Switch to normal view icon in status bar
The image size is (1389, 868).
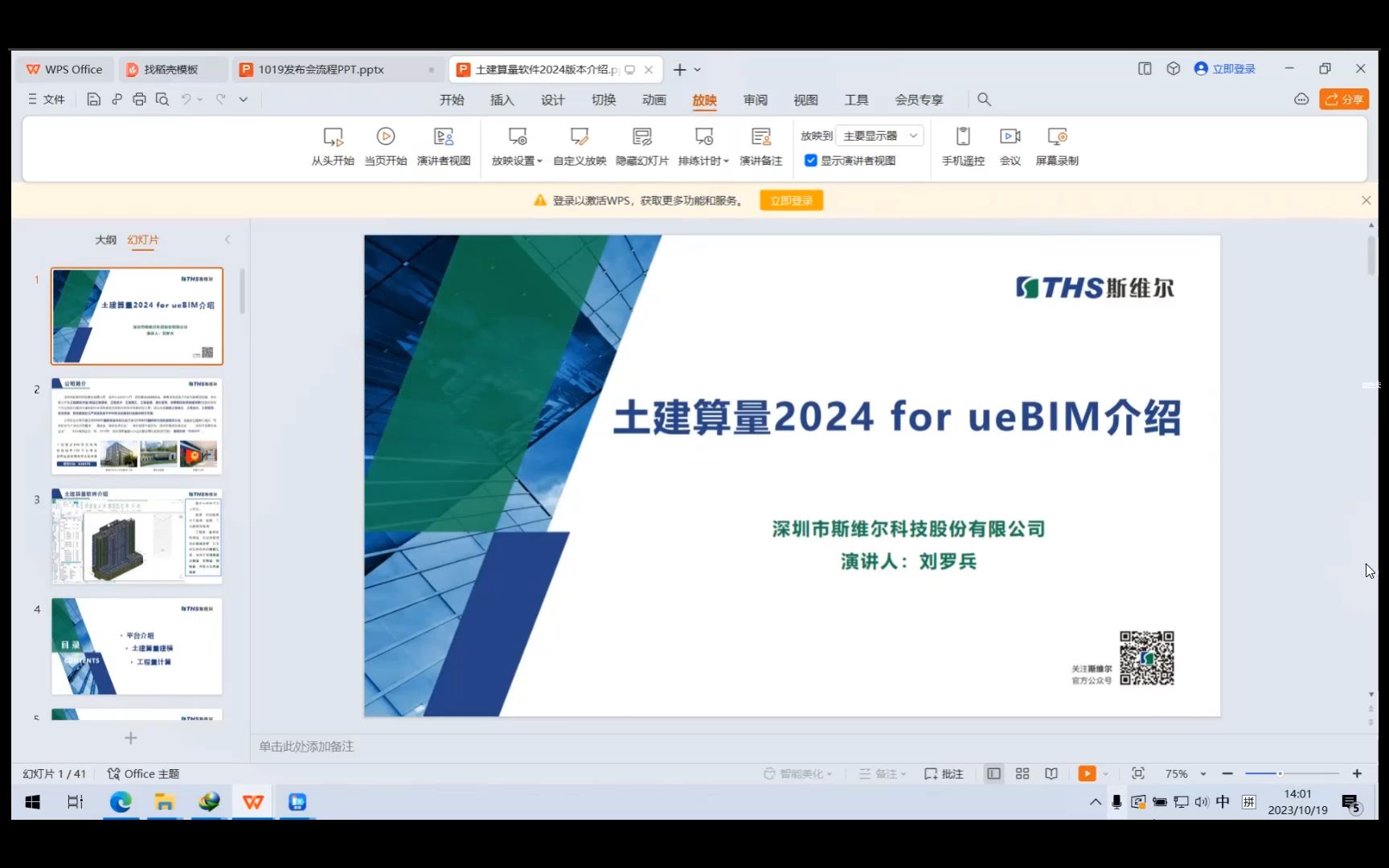click(x=994, y=773)
